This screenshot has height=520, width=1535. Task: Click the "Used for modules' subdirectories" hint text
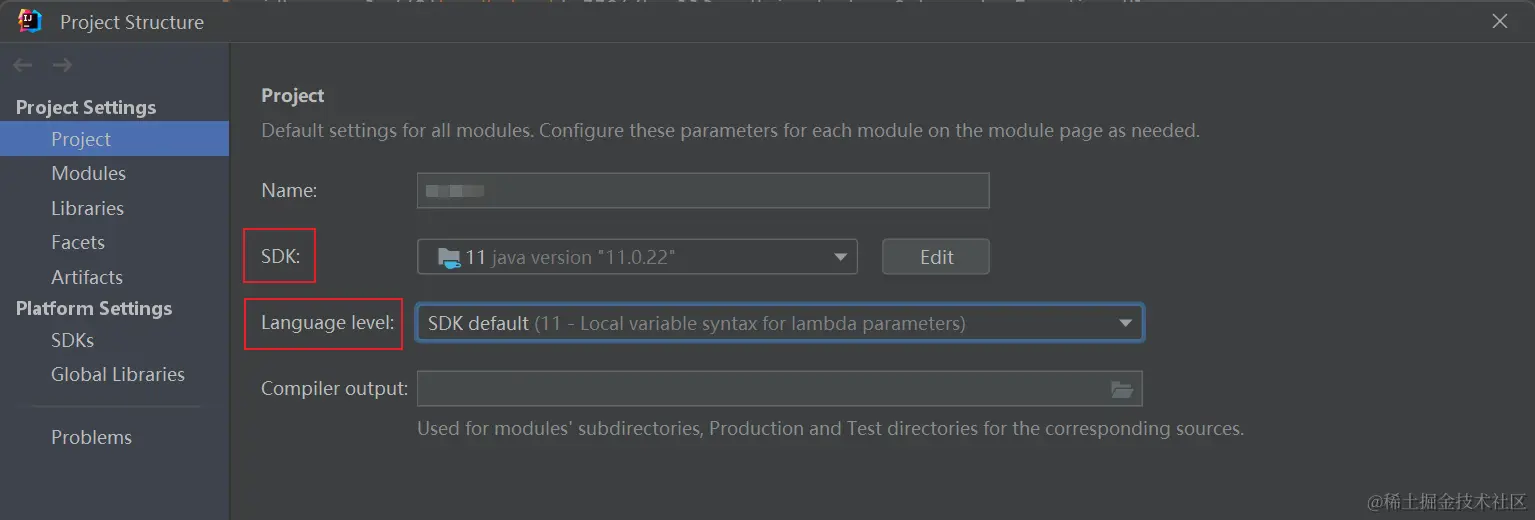point(830,428)
